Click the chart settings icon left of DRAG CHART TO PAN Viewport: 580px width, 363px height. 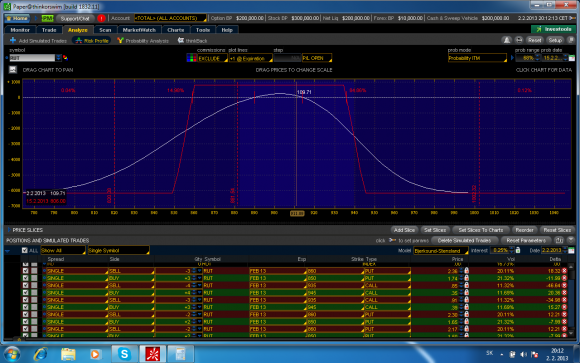tap(13, 70)
